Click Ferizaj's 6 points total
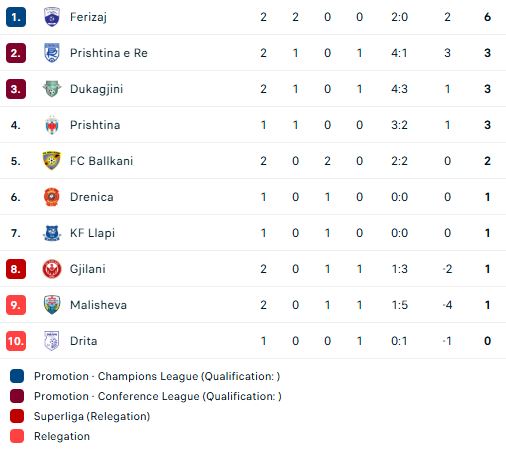 tap(487, 17)
